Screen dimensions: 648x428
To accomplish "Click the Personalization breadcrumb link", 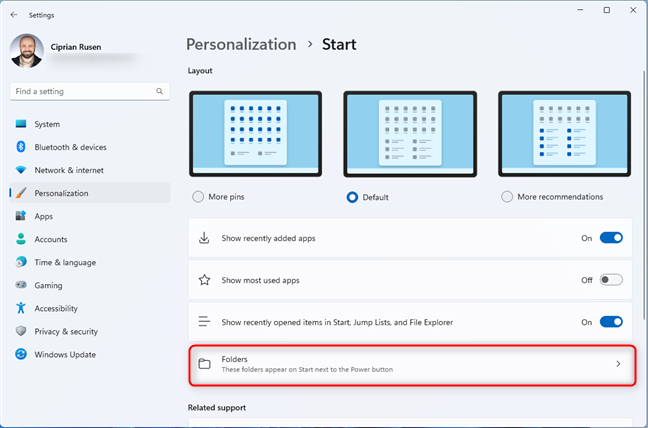I will (x=241, y=44).
